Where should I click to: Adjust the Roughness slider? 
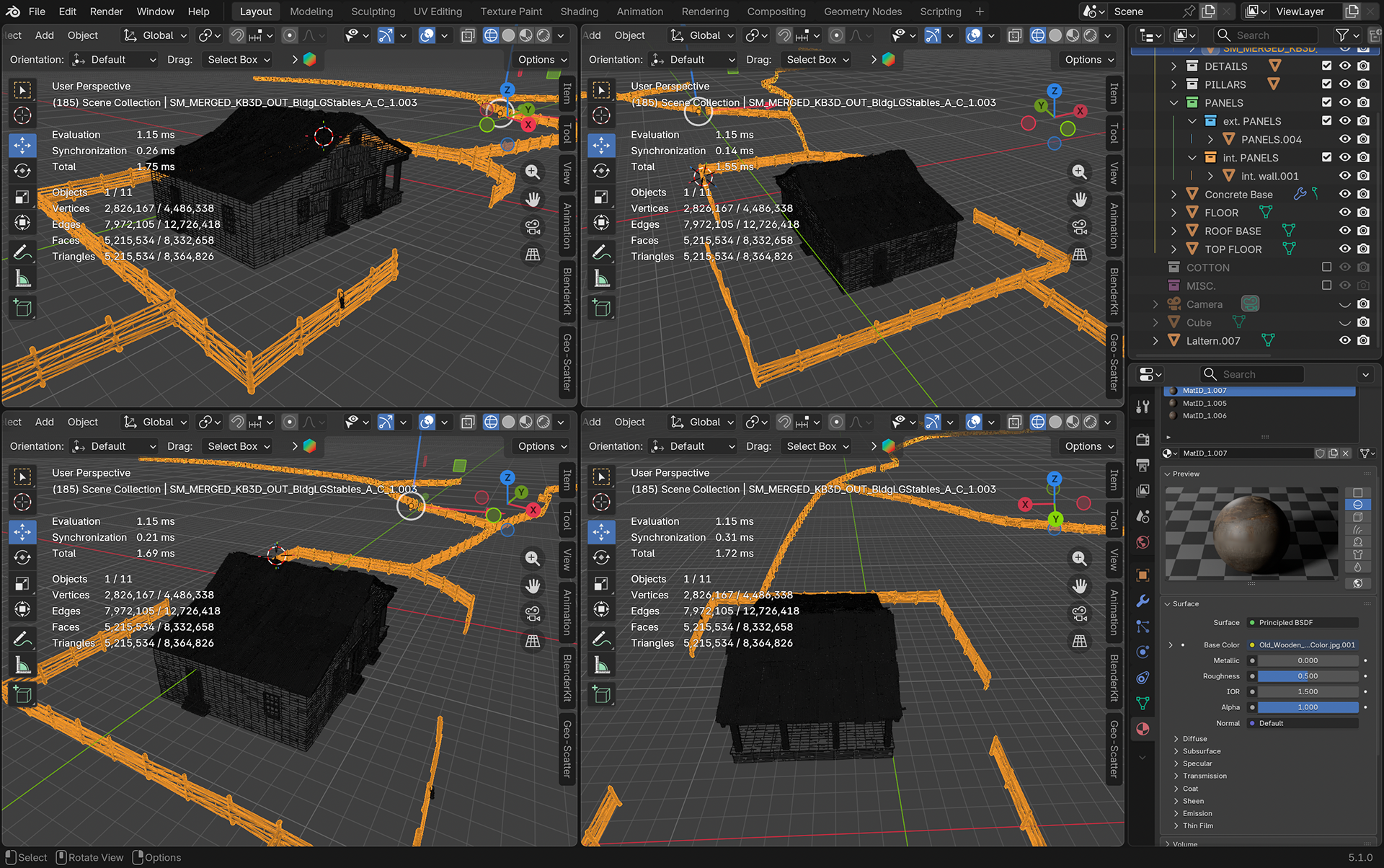tap(1308, 676)
